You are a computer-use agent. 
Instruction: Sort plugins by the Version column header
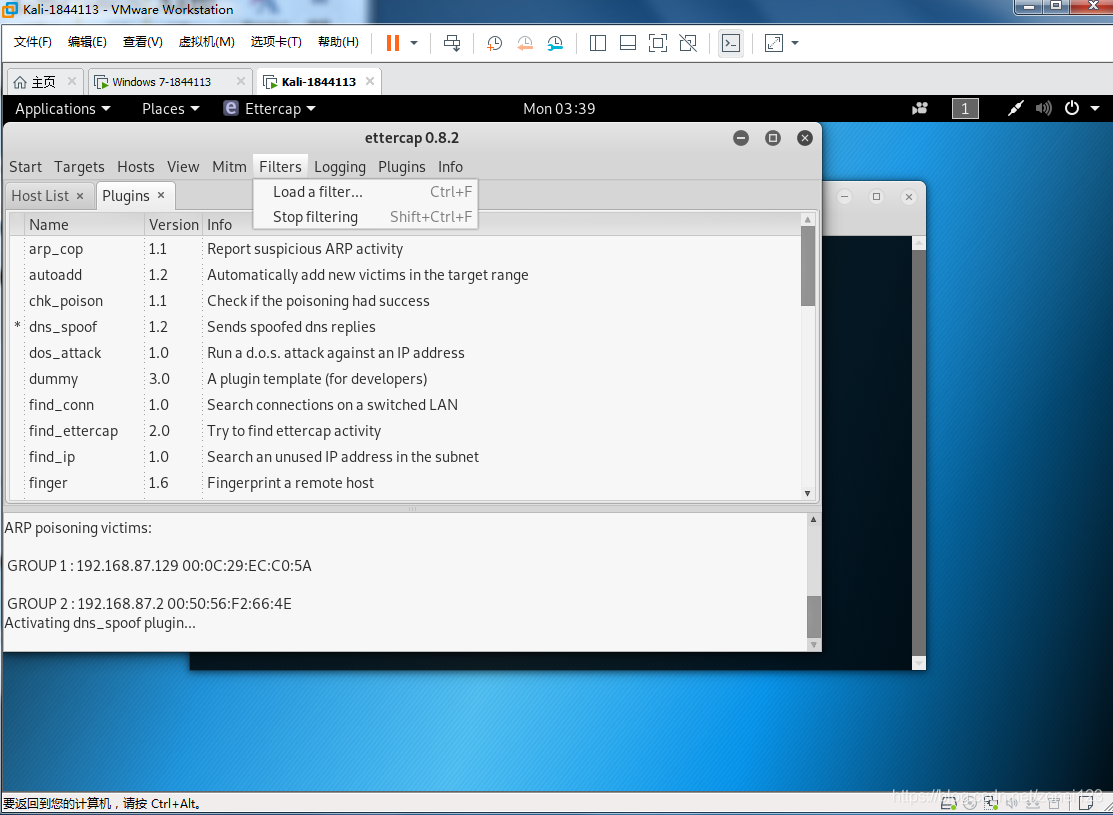click(x=173, y=224)
